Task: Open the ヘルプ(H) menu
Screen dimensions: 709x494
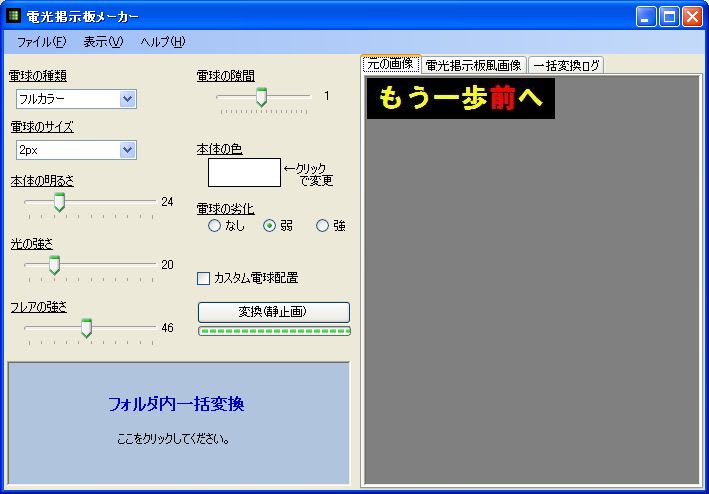Action: (x=162, y=41)
